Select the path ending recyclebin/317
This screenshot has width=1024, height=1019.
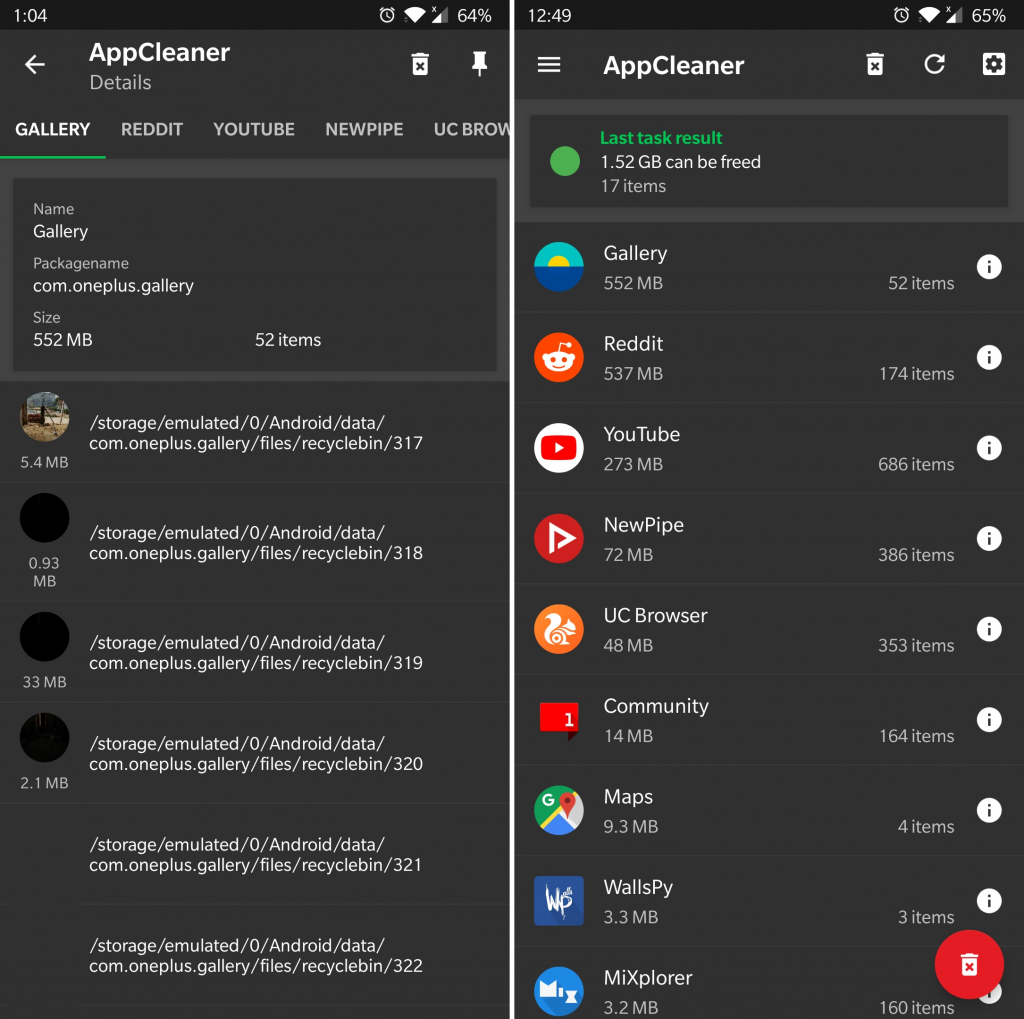255,432
